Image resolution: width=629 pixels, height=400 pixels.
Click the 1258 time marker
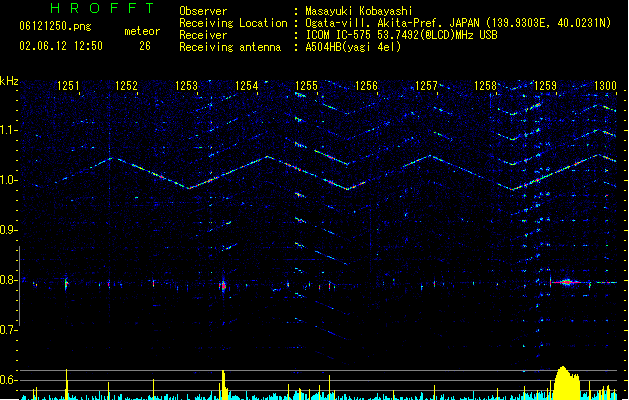pyautogui.click(x=485, y=85)
